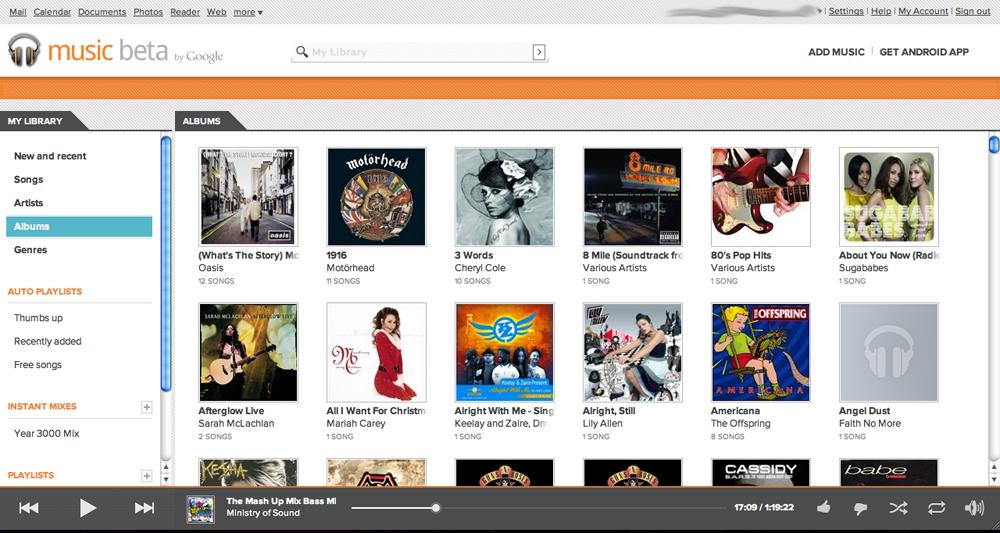Open Documents link in top bar
Image resolution: width=1000 pixels, height=533 pixels.
[102, 11]
